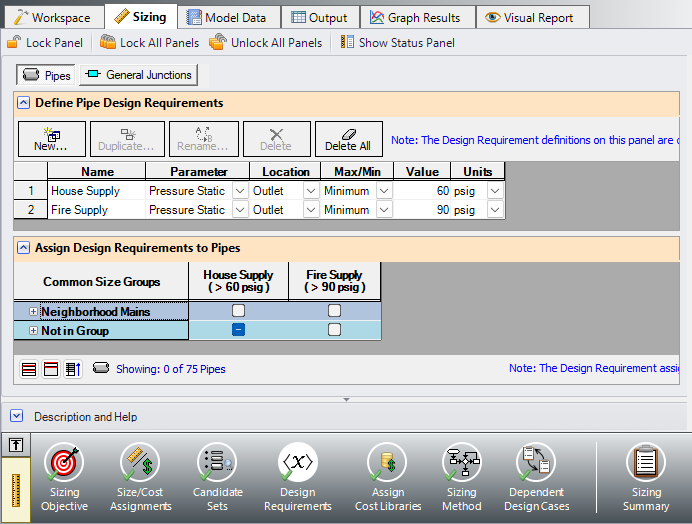Open Dependent Design Cases panel
692x524 pixels.
click(536, 478)
